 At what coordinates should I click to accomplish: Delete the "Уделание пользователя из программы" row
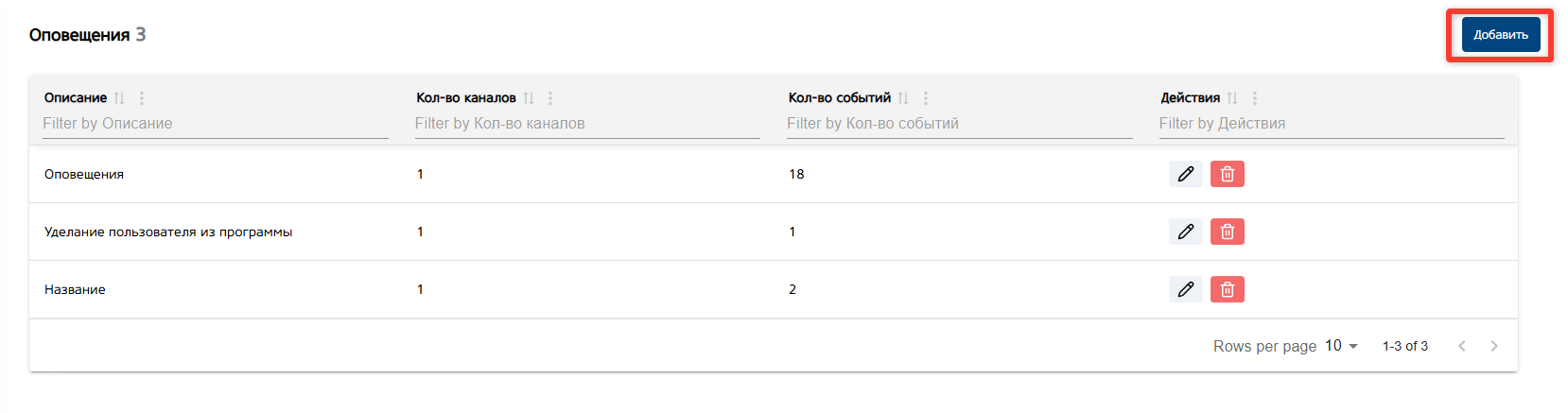coord(1227,232)
